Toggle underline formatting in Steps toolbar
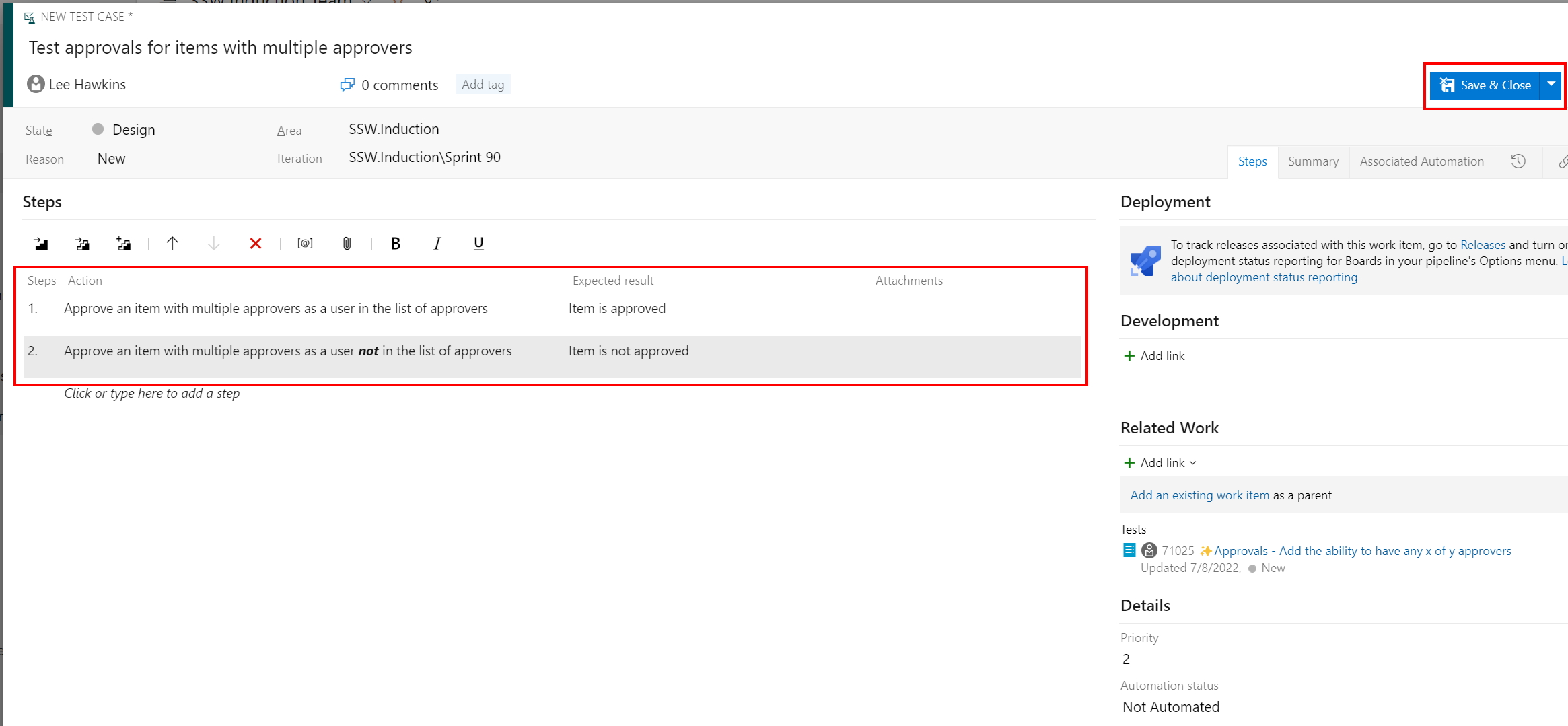Image resolution: width=1568 pixels, height=726 pixels. [478, 244]
